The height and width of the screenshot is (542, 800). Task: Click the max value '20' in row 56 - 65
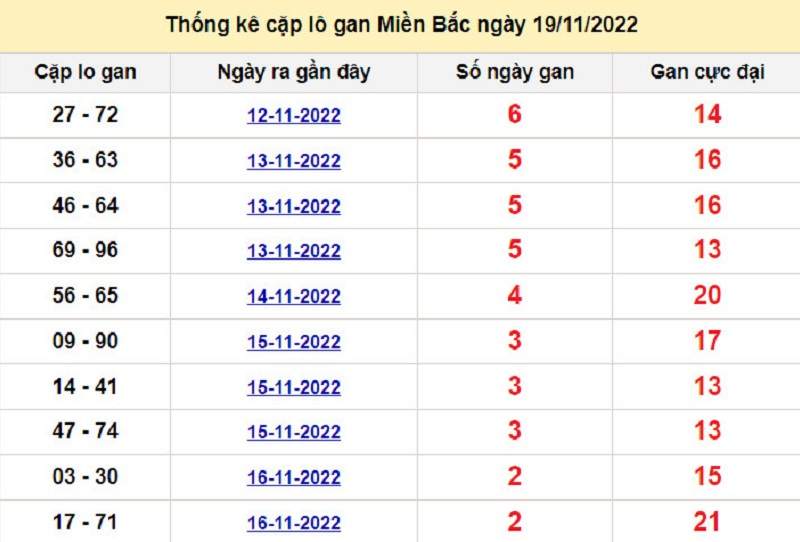(x=708, y=294)
